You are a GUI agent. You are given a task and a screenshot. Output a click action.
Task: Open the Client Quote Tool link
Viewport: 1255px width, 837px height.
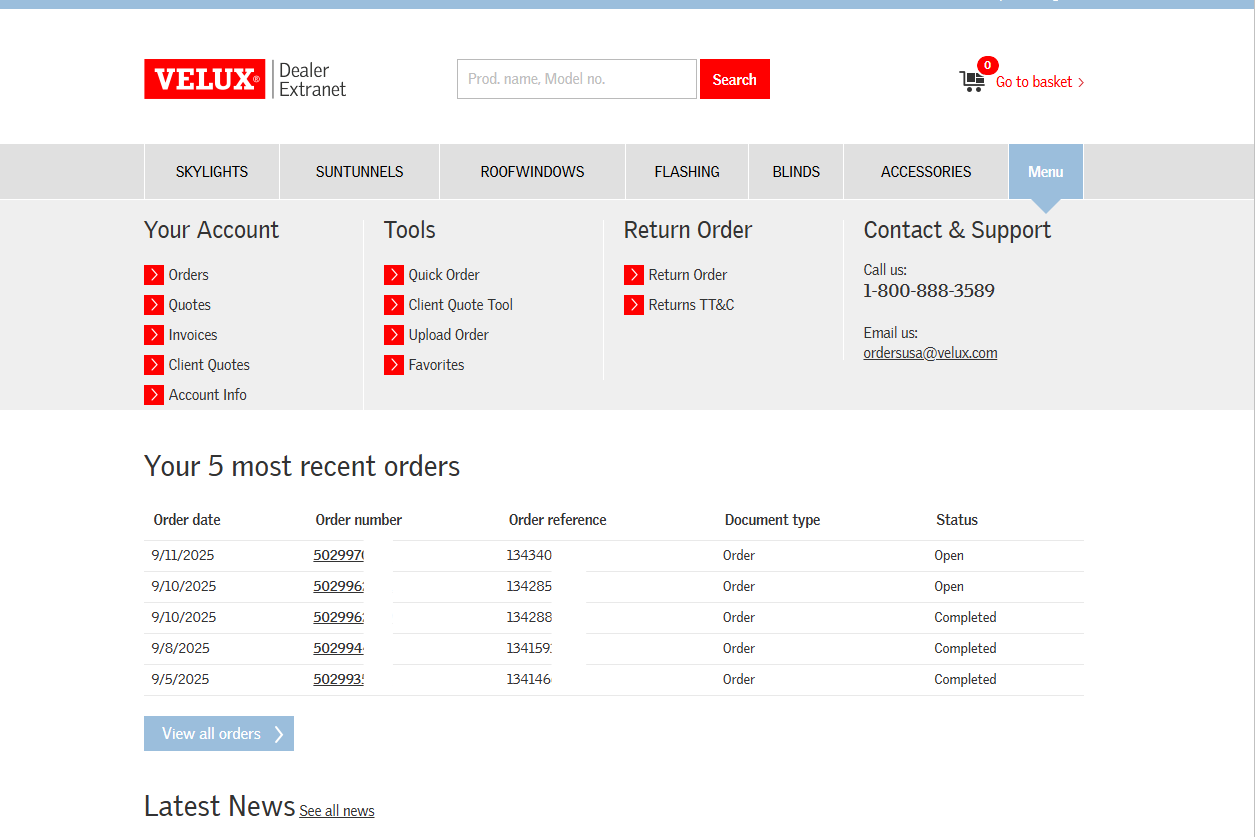point(461,305)
